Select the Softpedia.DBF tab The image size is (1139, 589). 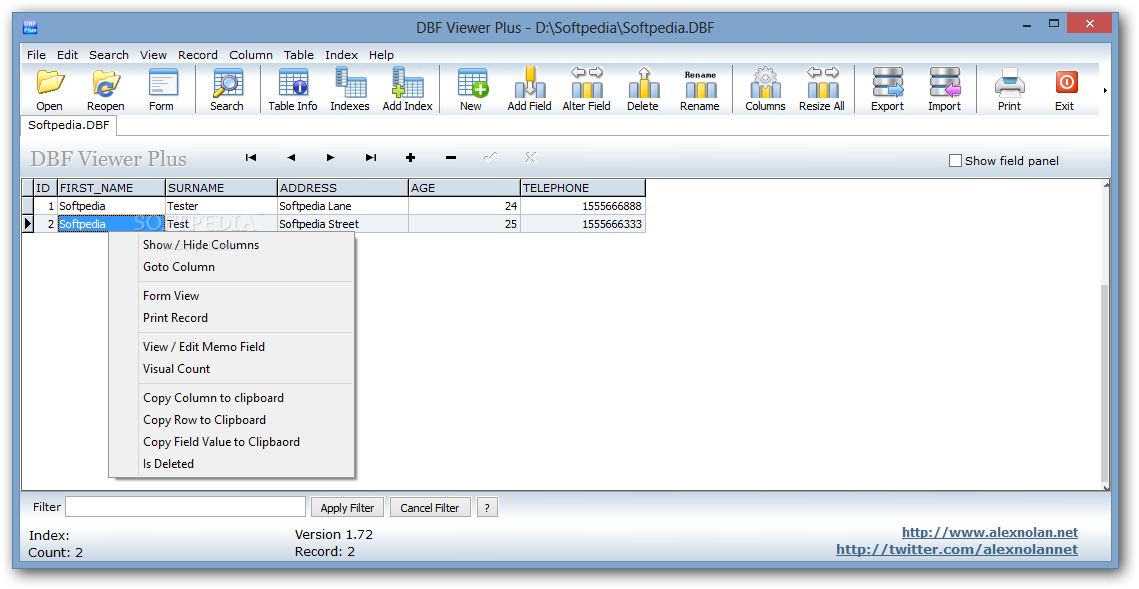pos(69,125)
